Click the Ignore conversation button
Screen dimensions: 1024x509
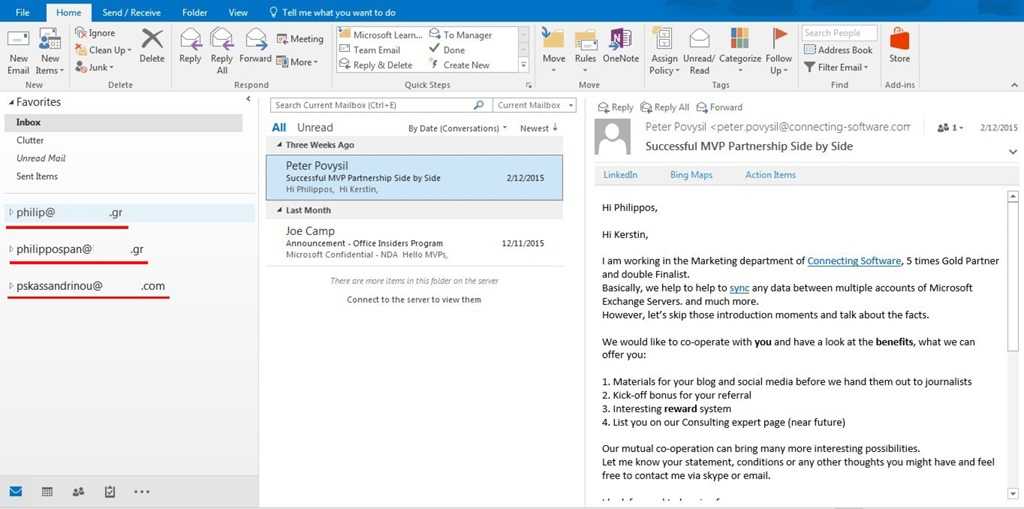95,33
